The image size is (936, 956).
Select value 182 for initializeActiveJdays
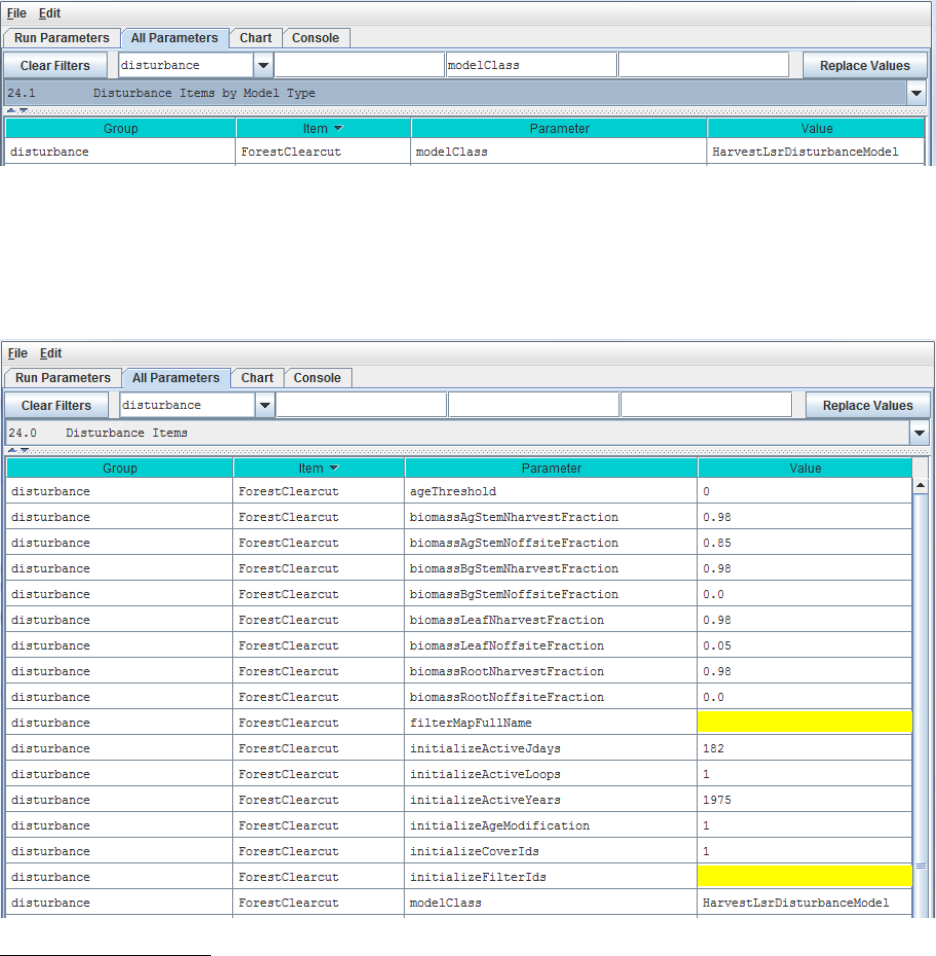[x=805, y=748]
